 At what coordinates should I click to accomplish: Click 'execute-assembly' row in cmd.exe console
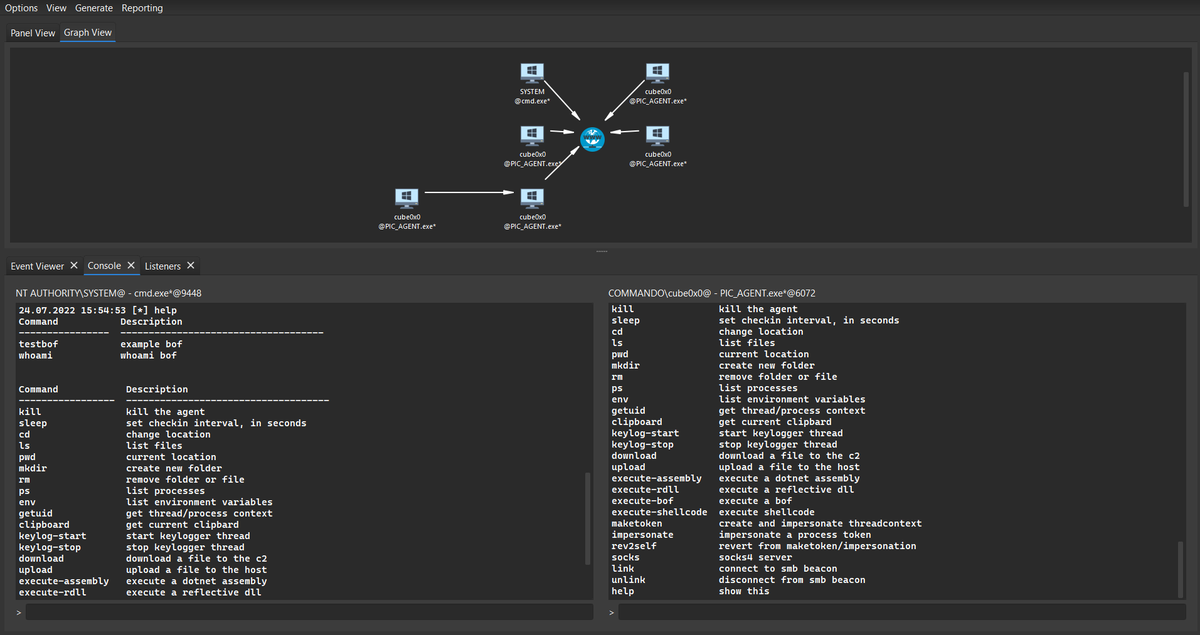pyautogui.click(x=143, y=581)
